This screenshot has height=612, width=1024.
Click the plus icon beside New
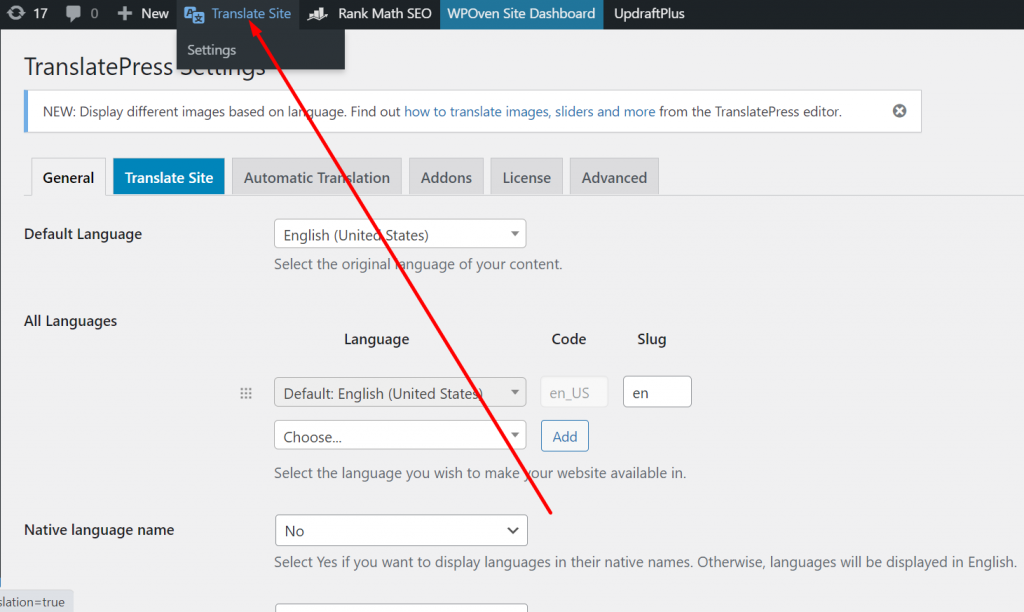coord(124,13)
